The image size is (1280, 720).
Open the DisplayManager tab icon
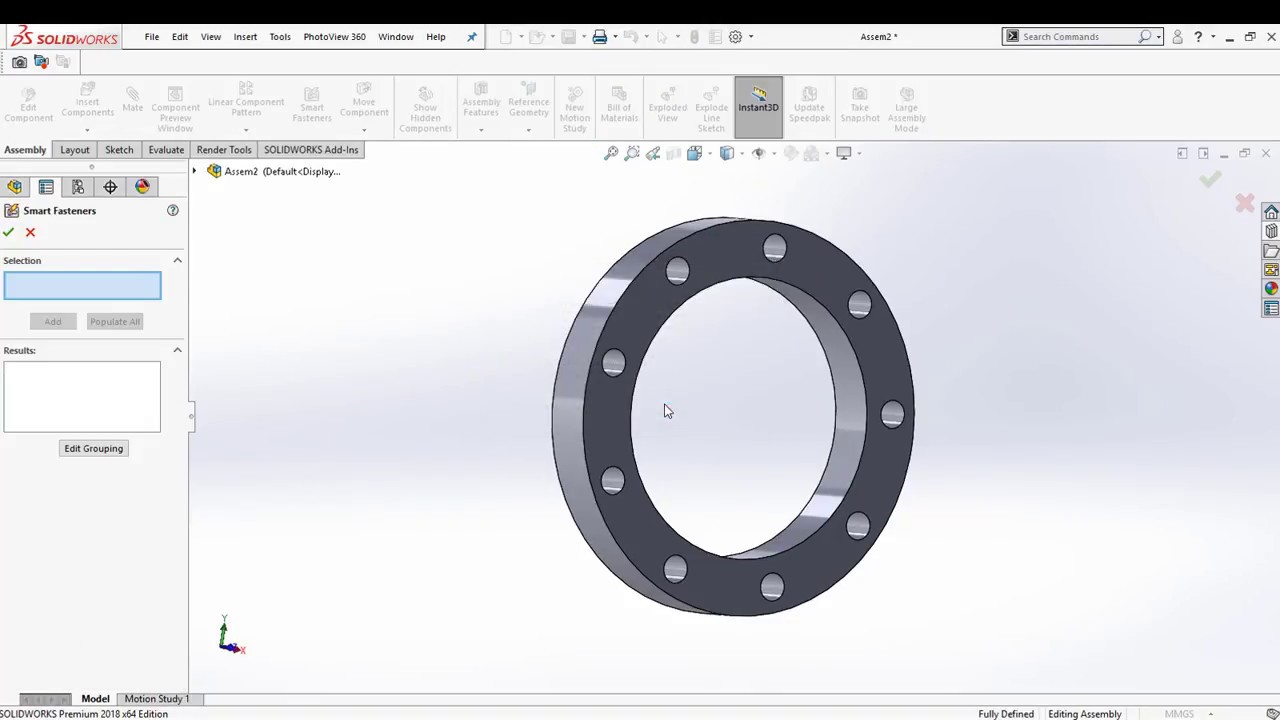click(142, 187)
